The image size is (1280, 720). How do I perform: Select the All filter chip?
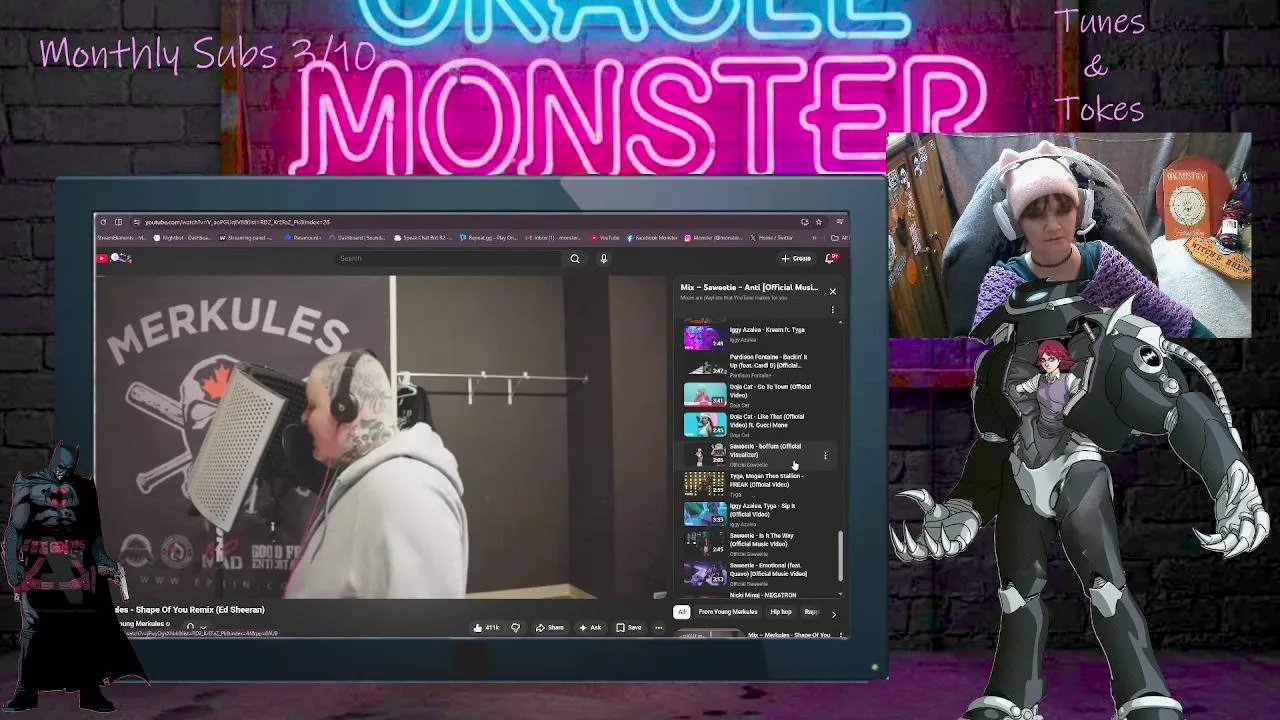click(681, 612)
